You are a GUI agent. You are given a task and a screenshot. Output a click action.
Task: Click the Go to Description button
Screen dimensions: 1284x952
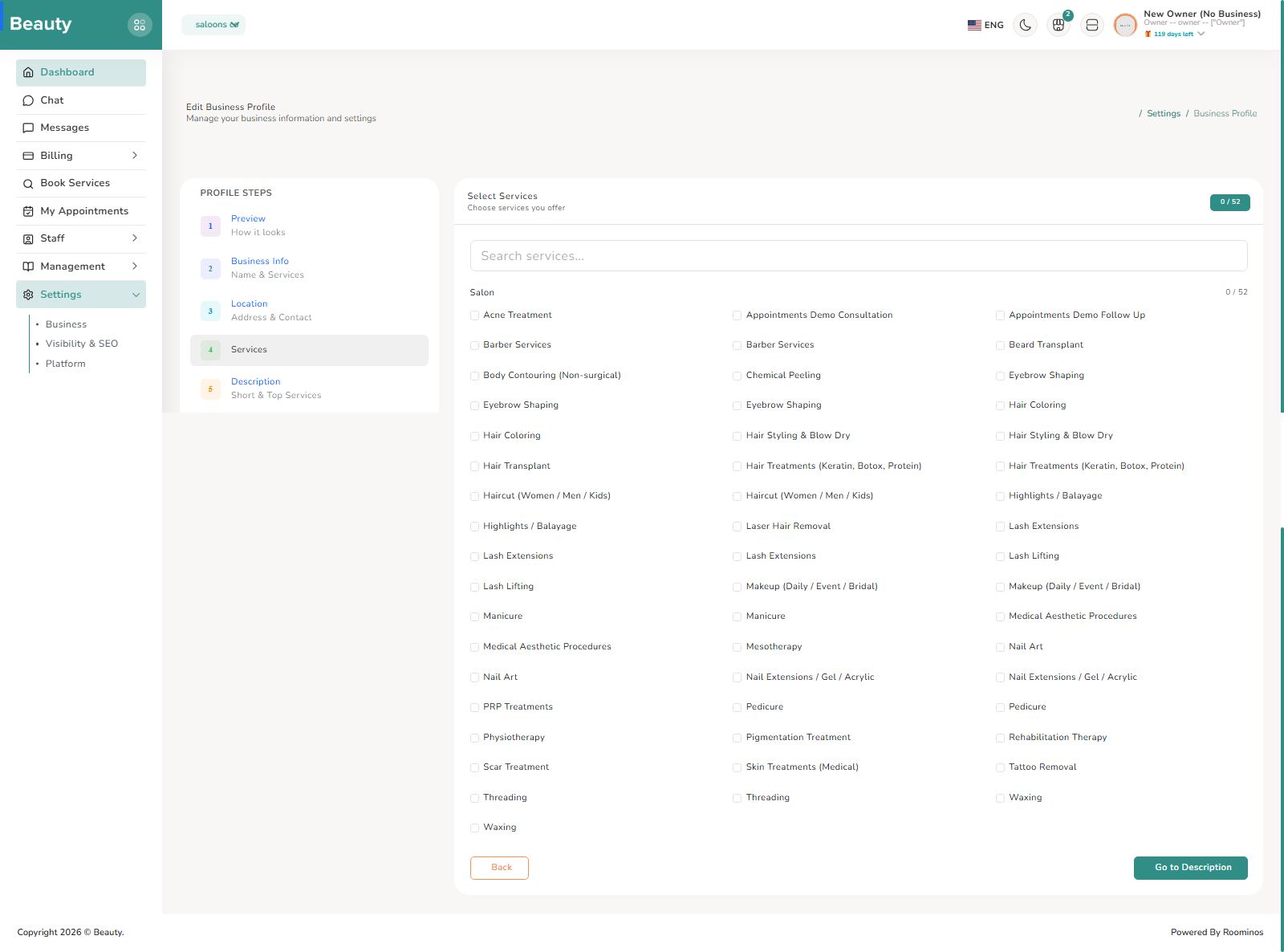point(1190,868)
